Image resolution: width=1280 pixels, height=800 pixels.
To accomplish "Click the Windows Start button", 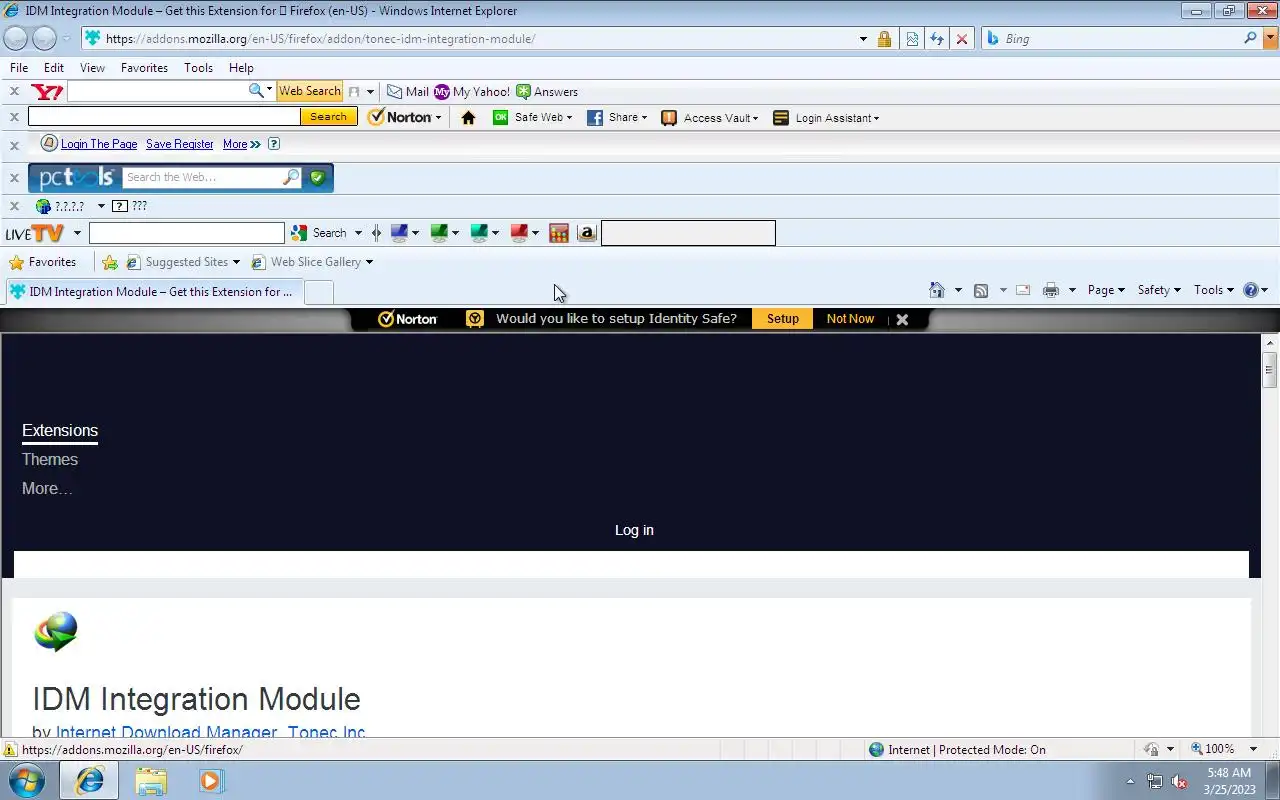I will (27, 780).
